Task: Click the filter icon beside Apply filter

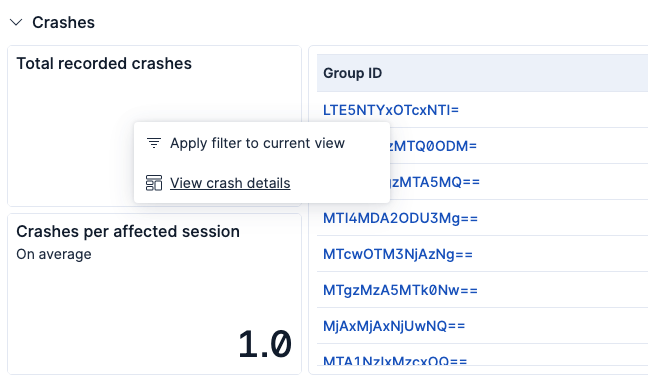Action: pos(154,143)
